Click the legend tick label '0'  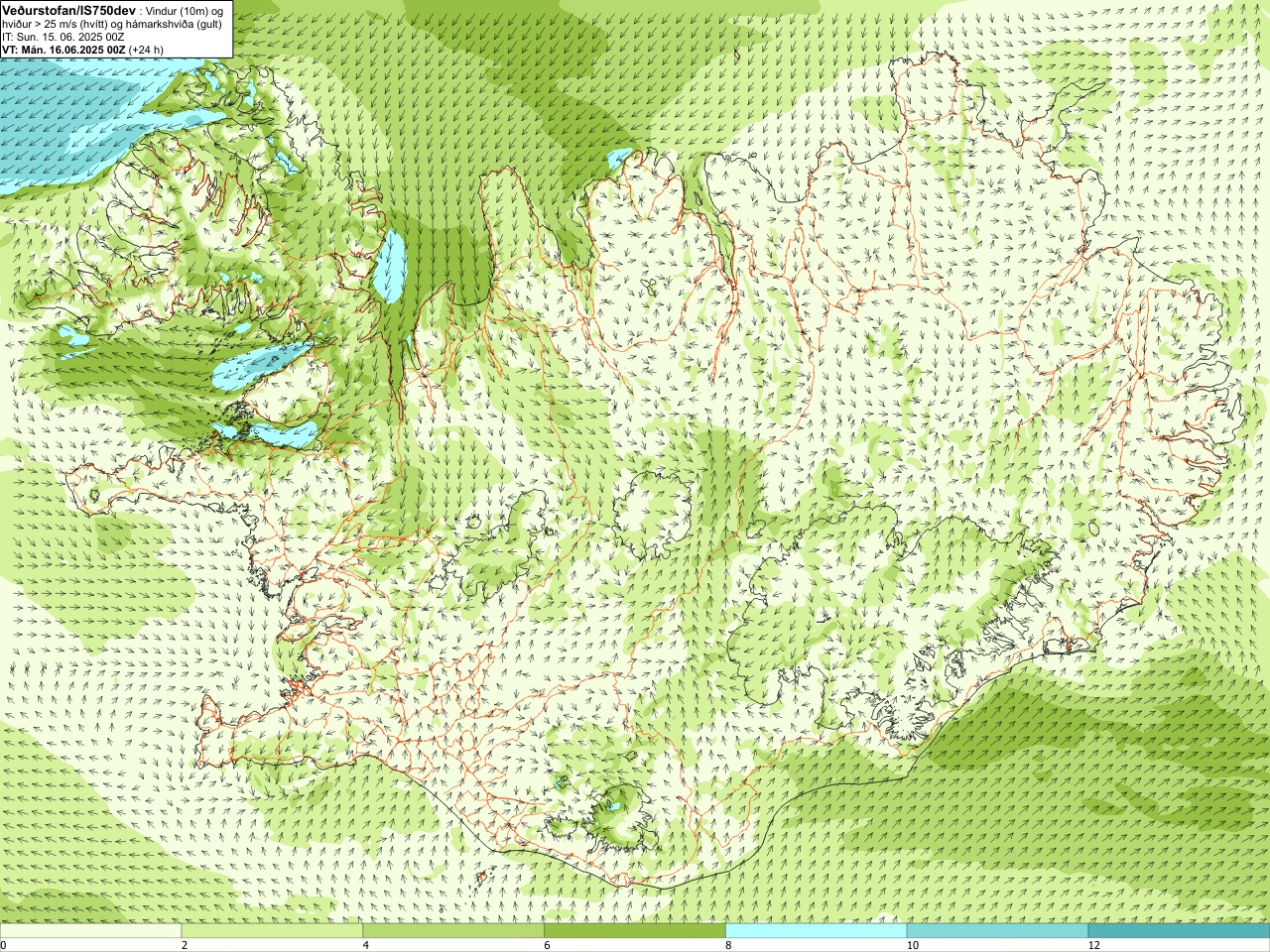4,946
